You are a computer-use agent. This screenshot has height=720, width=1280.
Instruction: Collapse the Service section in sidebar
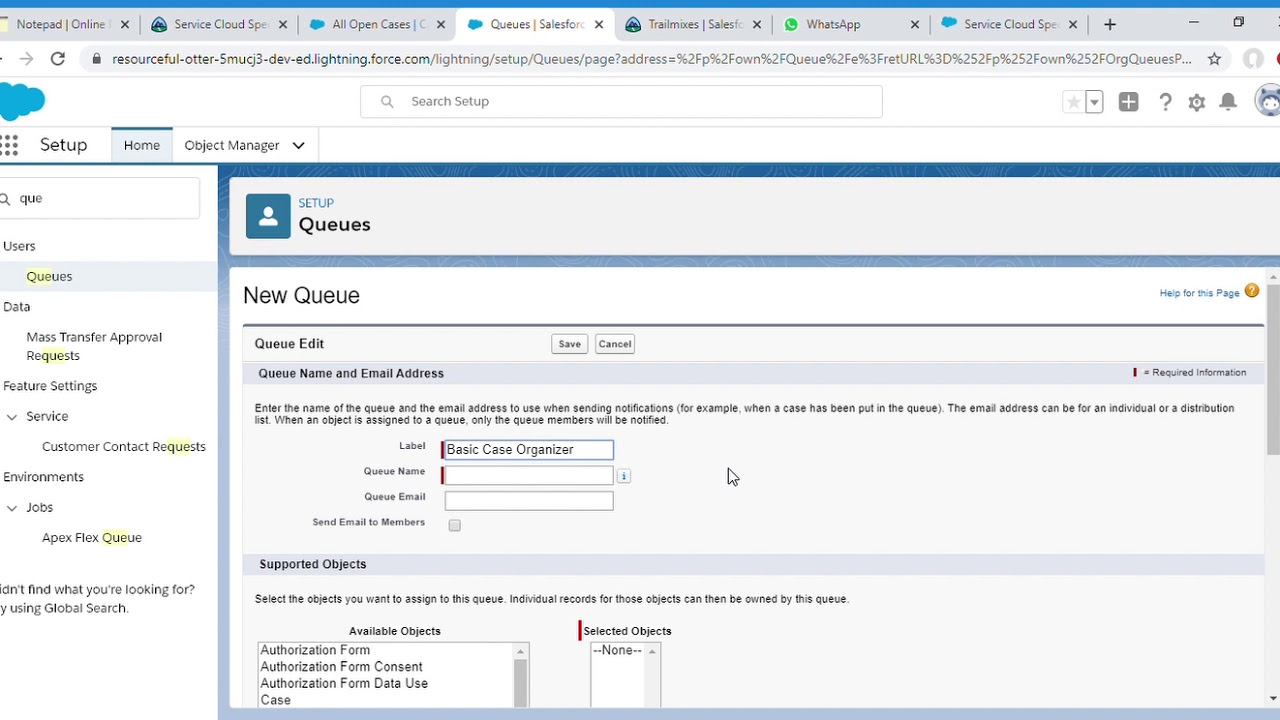(x=12, y=416)
